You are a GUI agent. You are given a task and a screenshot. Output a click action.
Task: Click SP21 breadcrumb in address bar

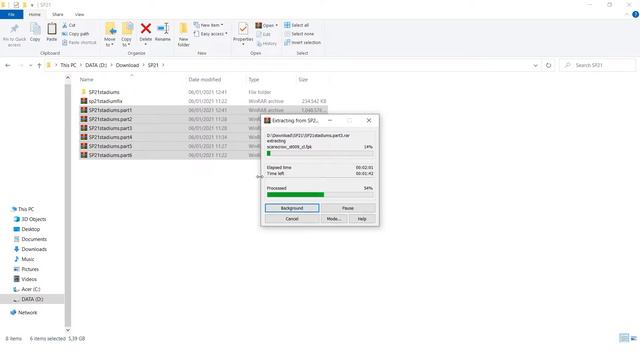(x=153, y=65)
